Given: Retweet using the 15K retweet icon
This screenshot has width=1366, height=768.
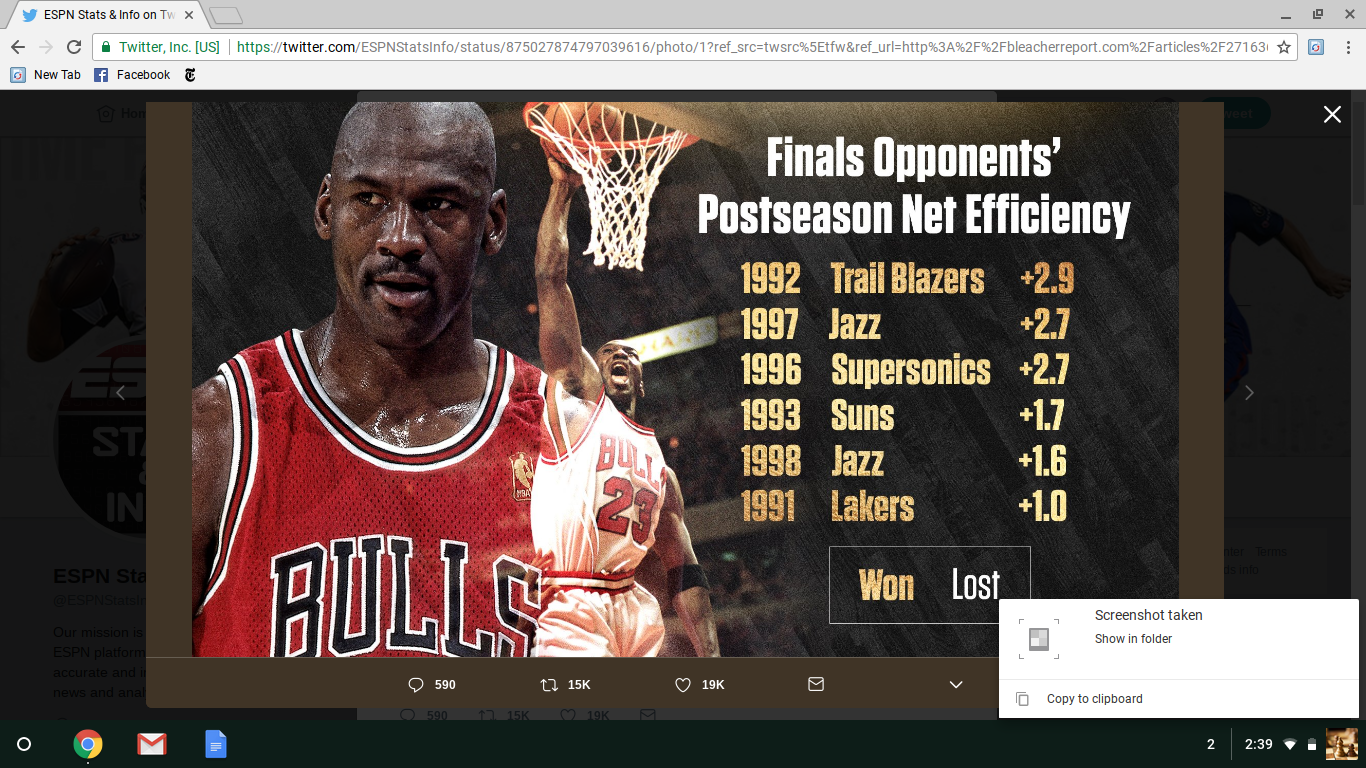Looking at the screenshot, I should pos(549,685).
